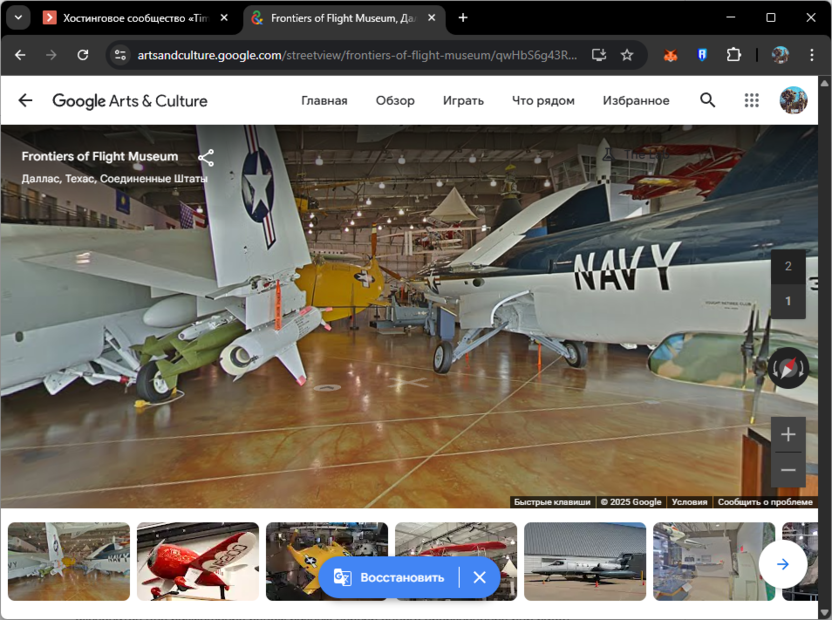This screenshot has width=832, height=620.
Task: Open outdoor business jet thumbnail
Action: [x=585, y=562]
